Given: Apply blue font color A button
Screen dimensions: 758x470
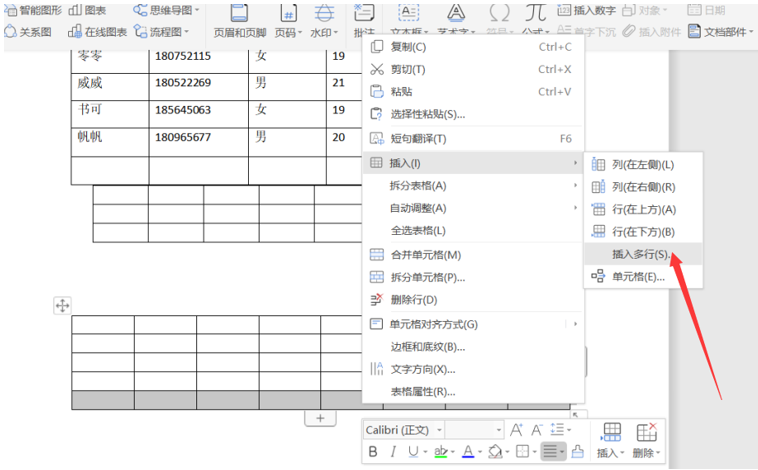Looking at the screenshot, I should click(x=468, y=452).
